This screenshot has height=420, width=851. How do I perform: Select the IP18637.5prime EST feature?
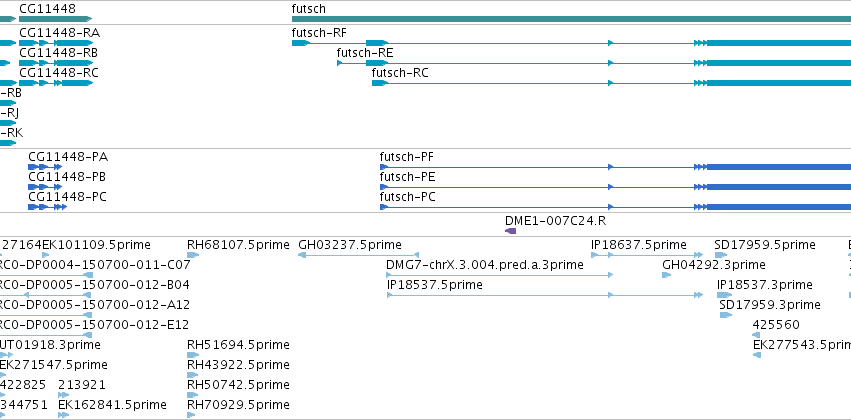coord(647,255)
